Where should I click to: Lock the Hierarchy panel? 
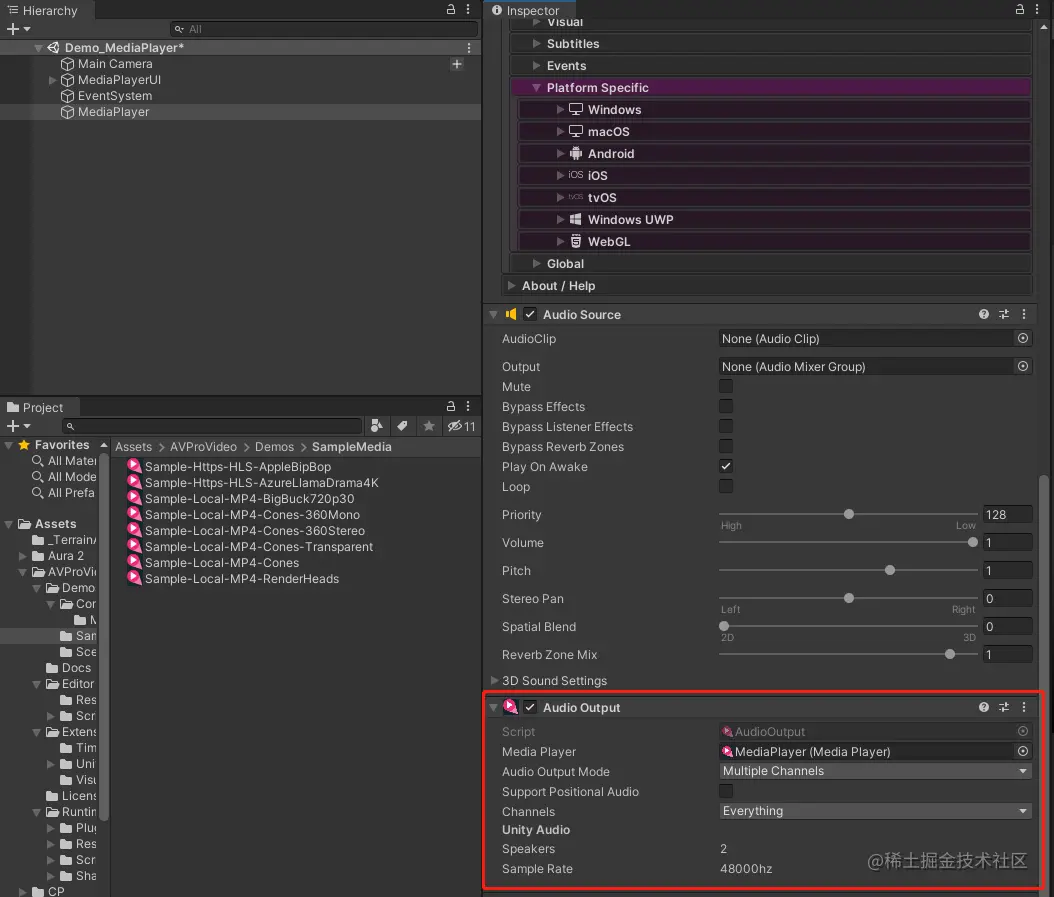pos(451,9)
